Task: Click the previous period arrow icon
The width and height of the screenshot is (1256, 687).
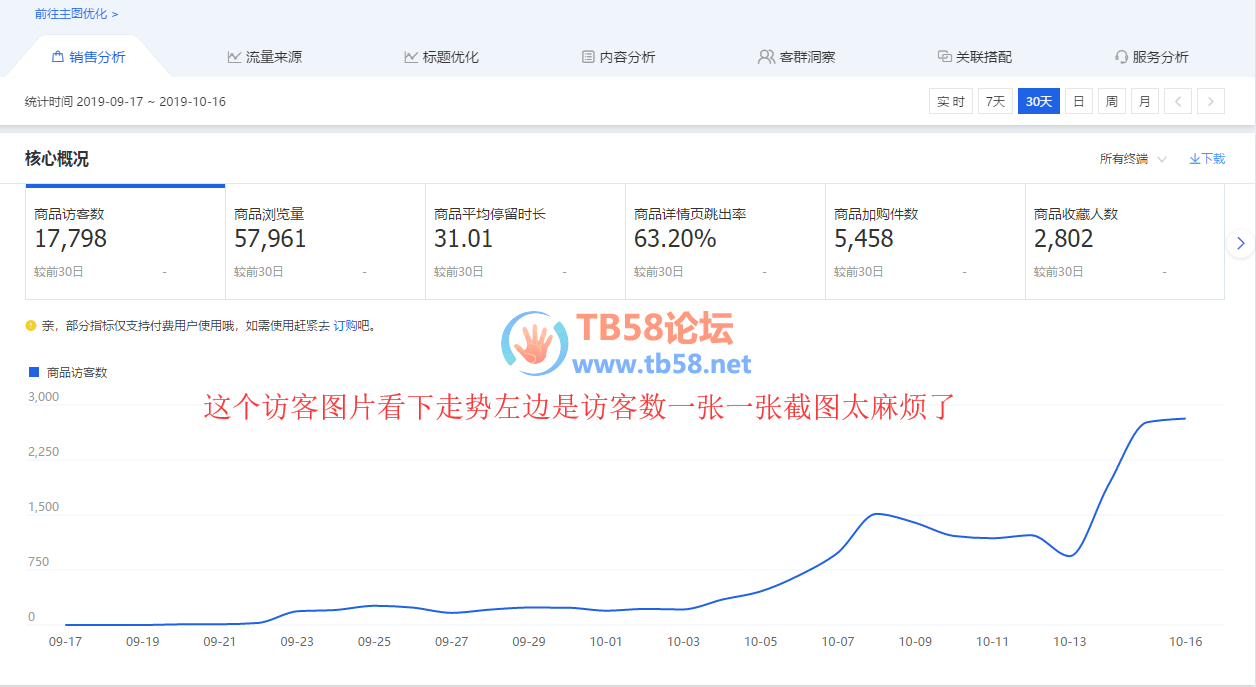Action: click(x=1178, y=101)
